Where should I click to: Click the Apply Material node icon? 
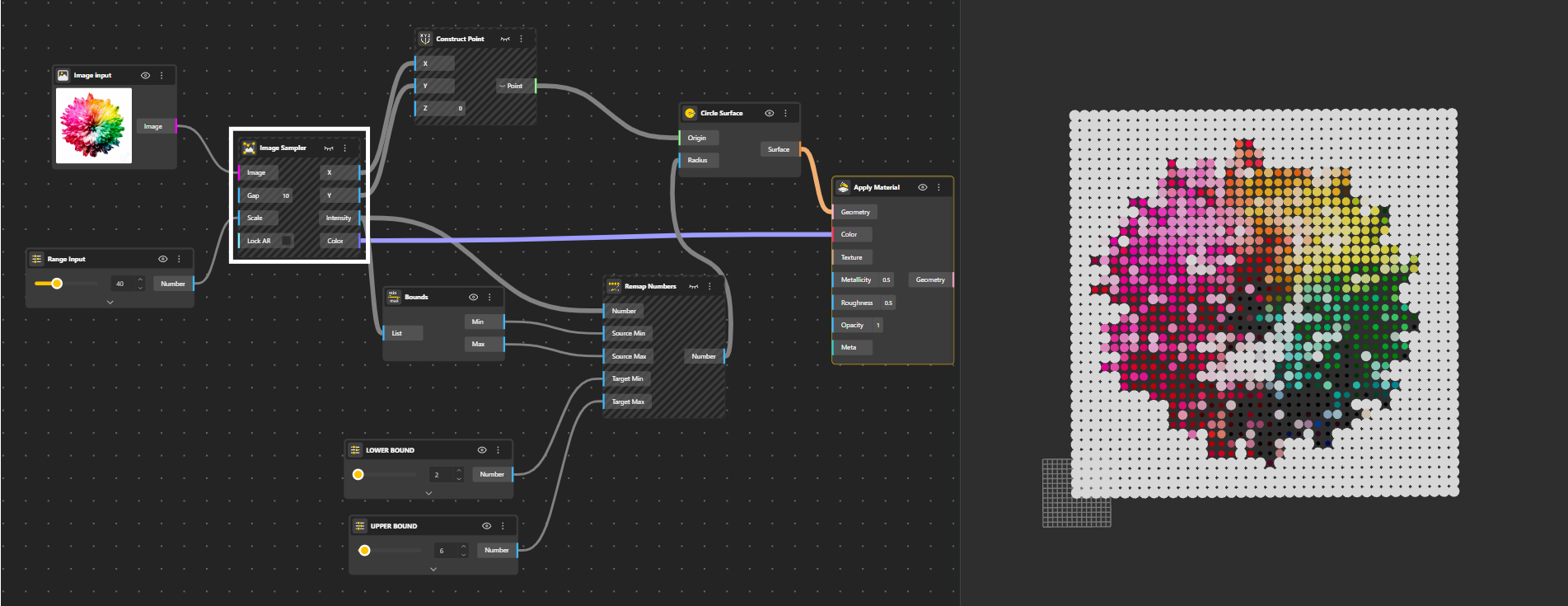[843, 187]
